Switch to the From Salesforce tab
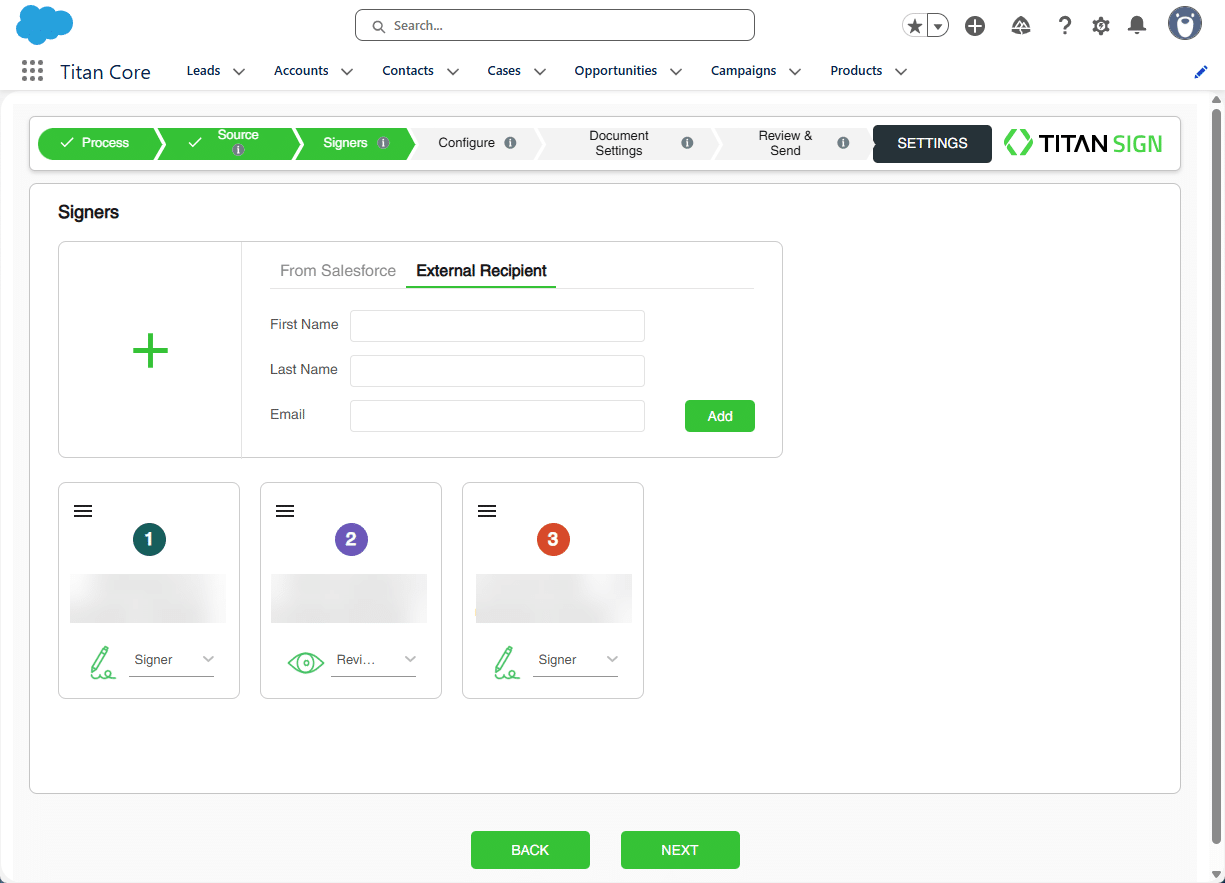 (337, 271)
